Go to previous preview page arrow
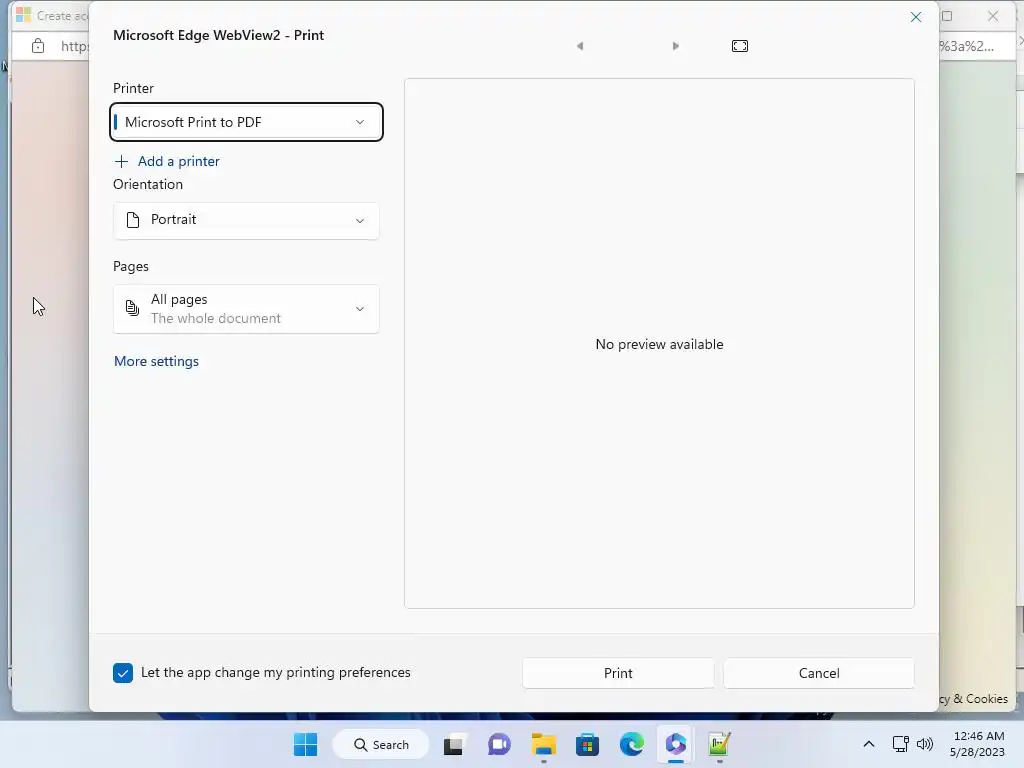Screen dimensions: 1024x768 point(580,46)
